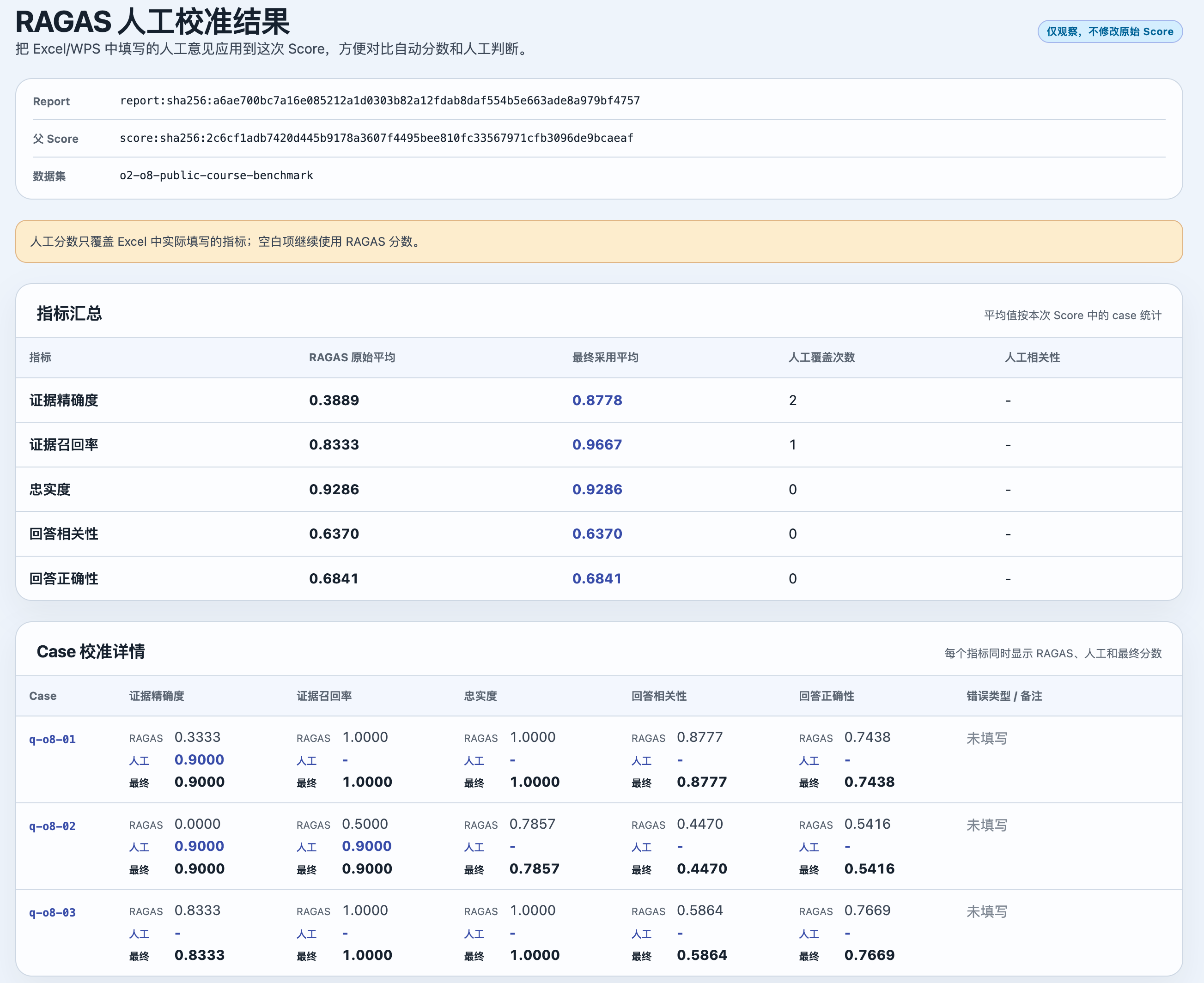Click the RAGAS original average 0.3889
Image resolution: width=1204 pixels, height=983 pixels.
[334, 400]
